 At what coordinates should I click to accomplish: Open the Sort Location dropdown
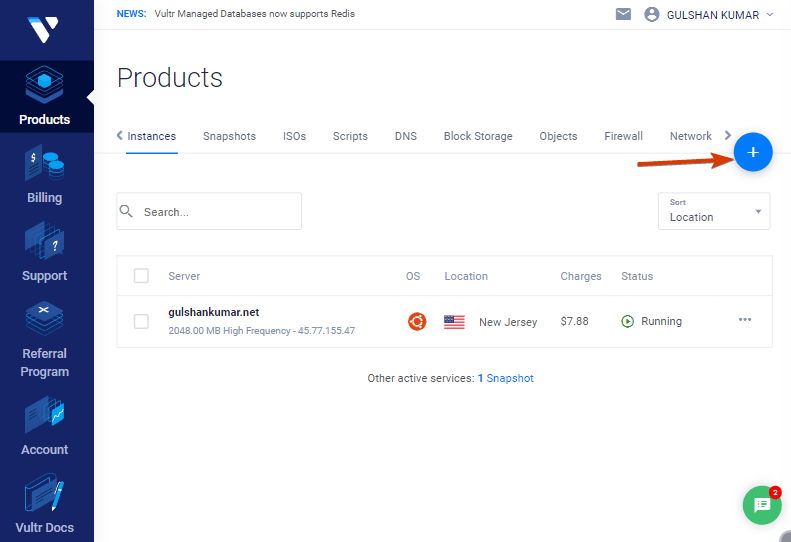coord(714,211)
